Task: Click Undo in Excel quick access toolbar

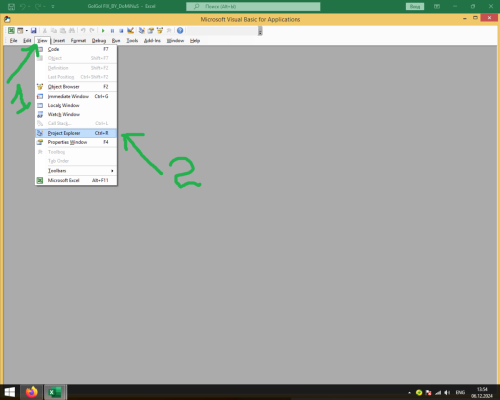Action: click(x=23, y=6)
